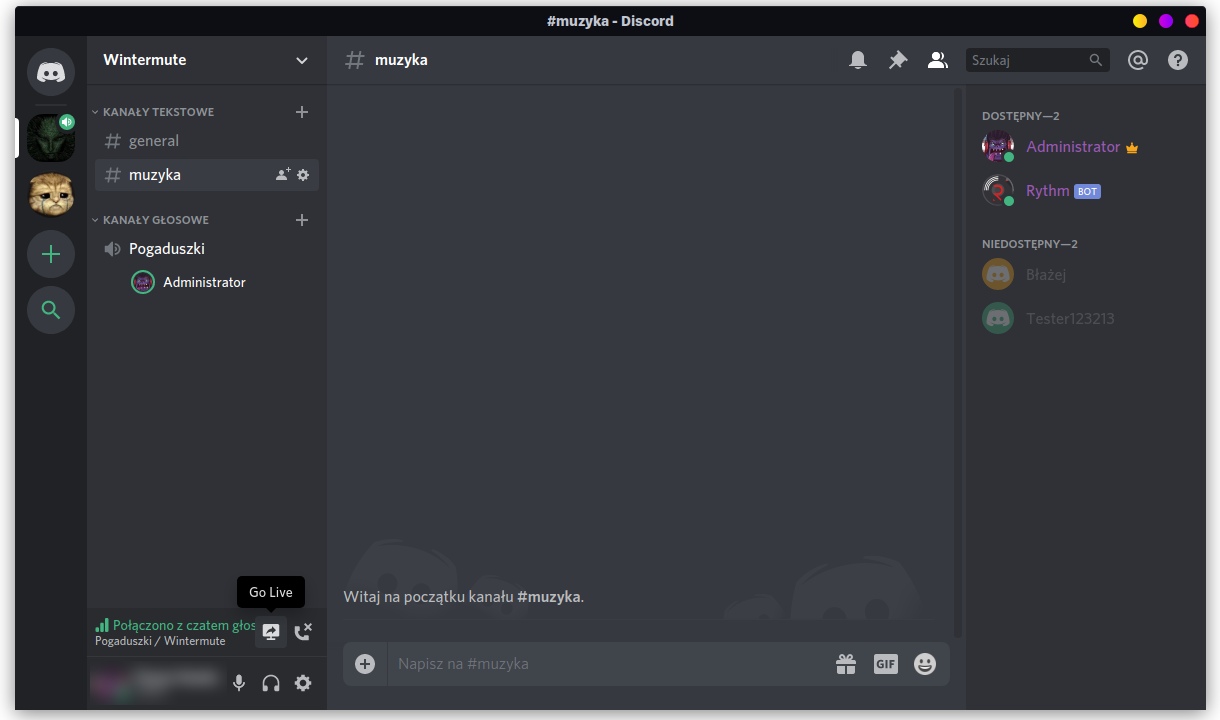Start Go Live screen share
1220x720 pixels.
[x=271, y=632]
